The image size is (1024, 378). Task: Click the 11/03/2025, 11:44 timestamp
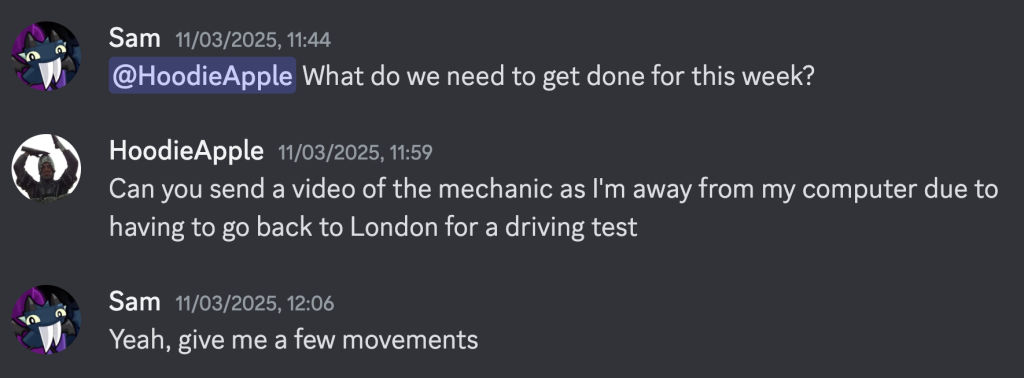(253, 40)
